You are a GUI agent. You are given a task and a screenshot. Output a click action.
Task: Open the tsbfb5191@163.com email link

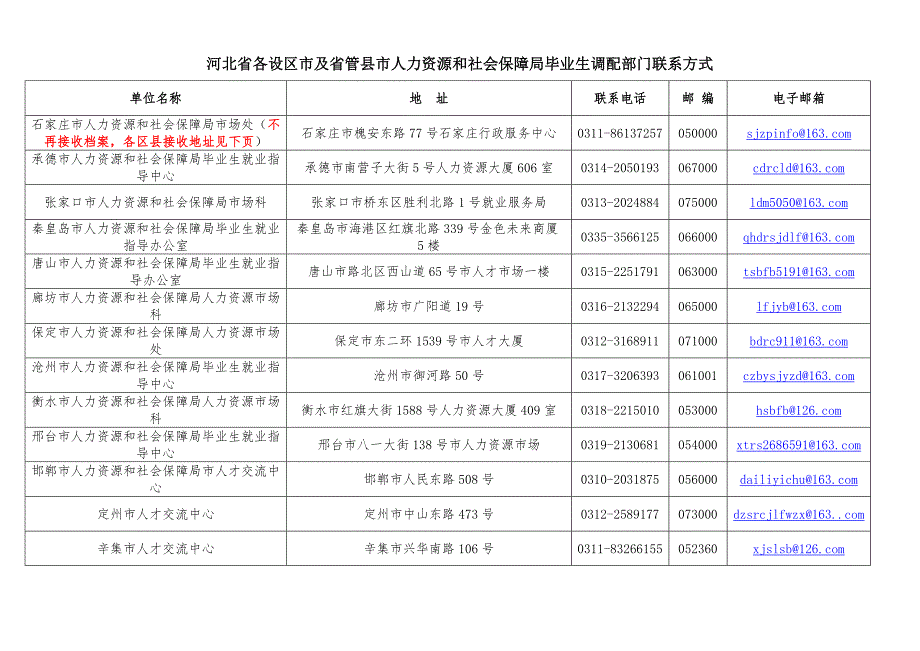click(x=798, y=272)
